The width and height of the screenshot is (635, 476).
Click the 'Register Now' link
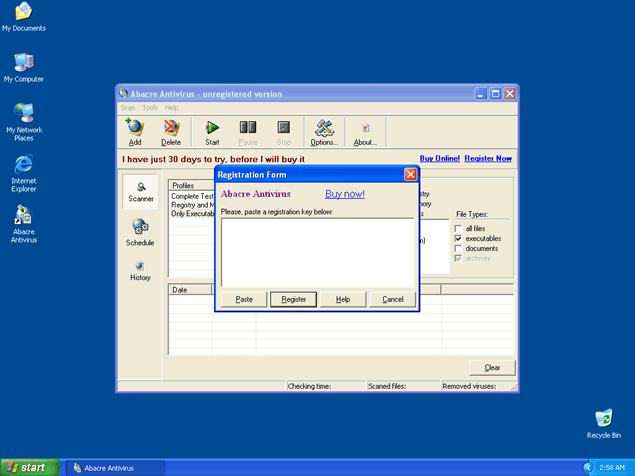488,158
